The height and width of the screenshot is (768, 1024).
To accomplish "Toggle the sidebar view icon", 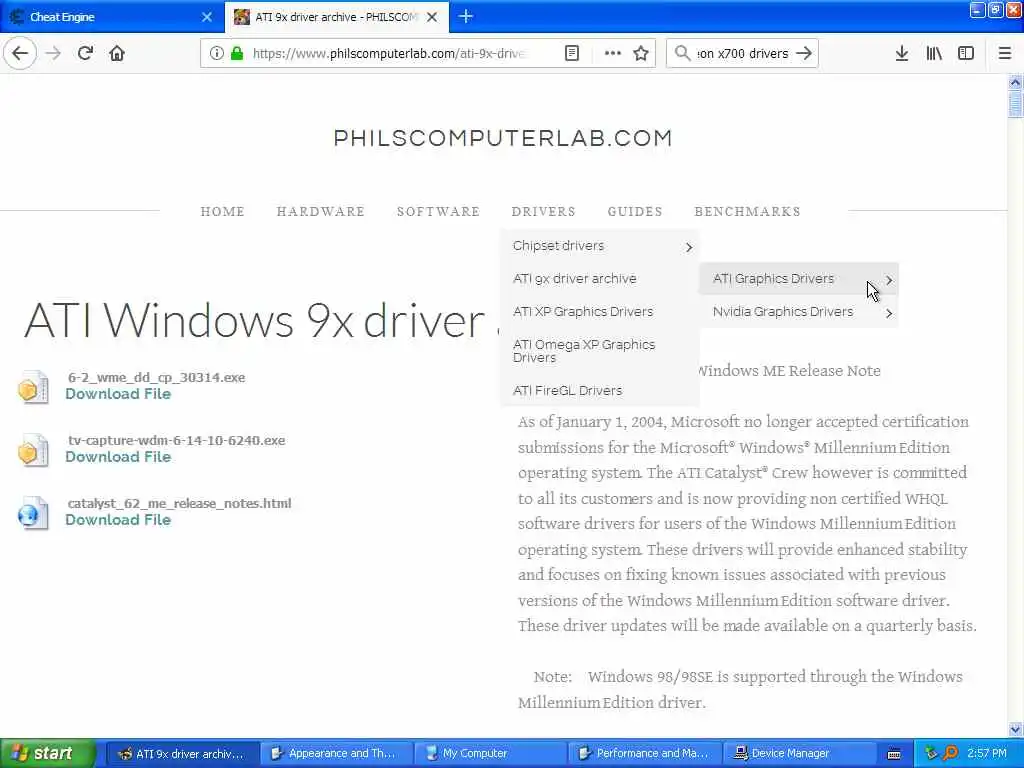I will point(966,53).
